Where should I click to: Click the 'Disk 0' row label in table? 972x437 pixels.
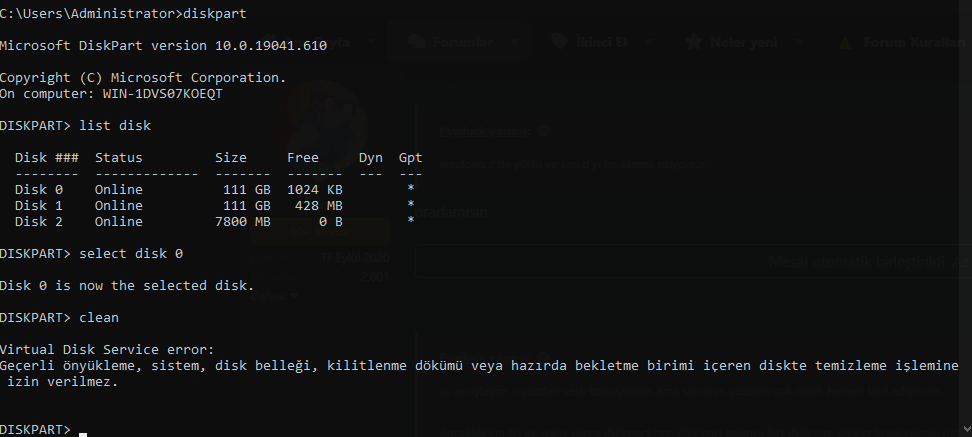(x=38, y=190)
